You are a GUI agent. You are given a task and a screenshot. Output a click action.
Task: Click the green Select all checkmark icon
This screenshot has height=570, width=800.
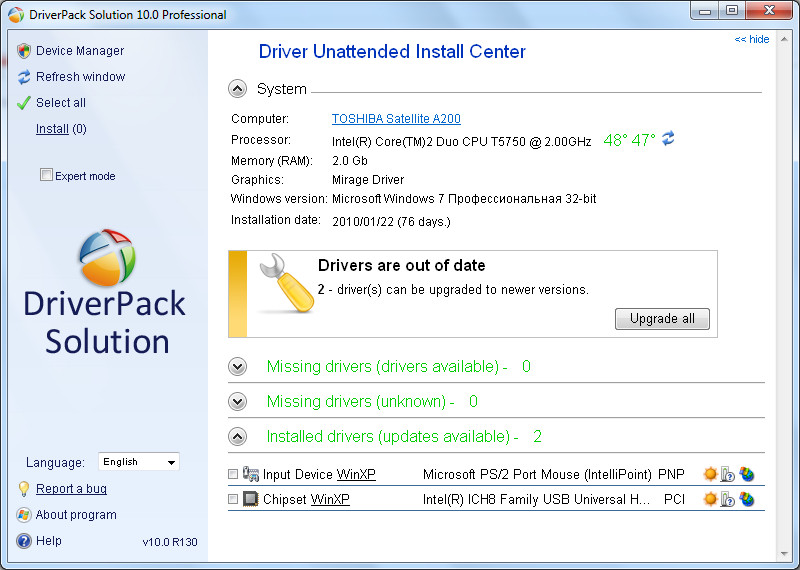(x=24, y=103)
